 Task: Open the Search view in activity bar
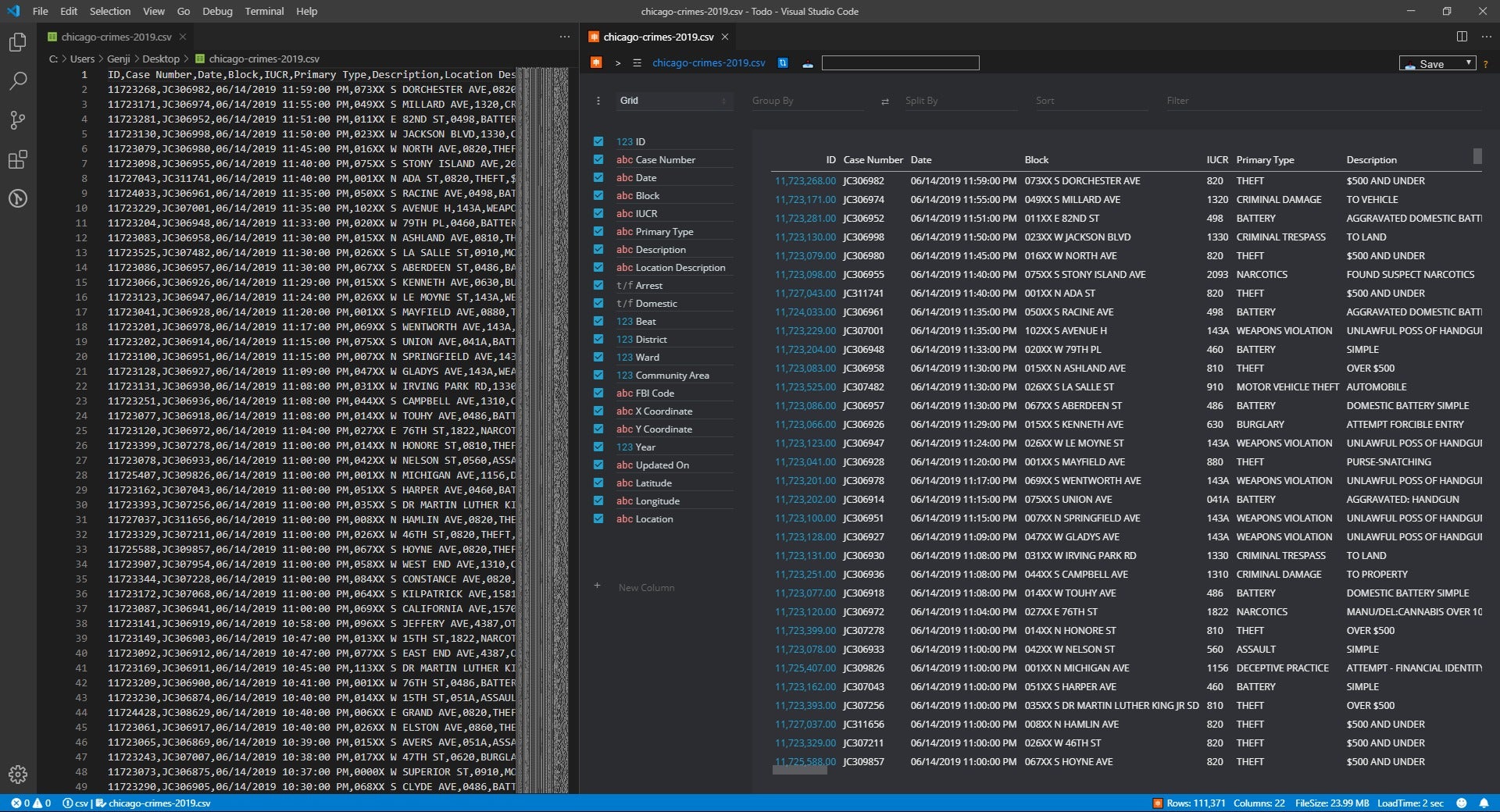pyautogui.click(x=17, y=81)
